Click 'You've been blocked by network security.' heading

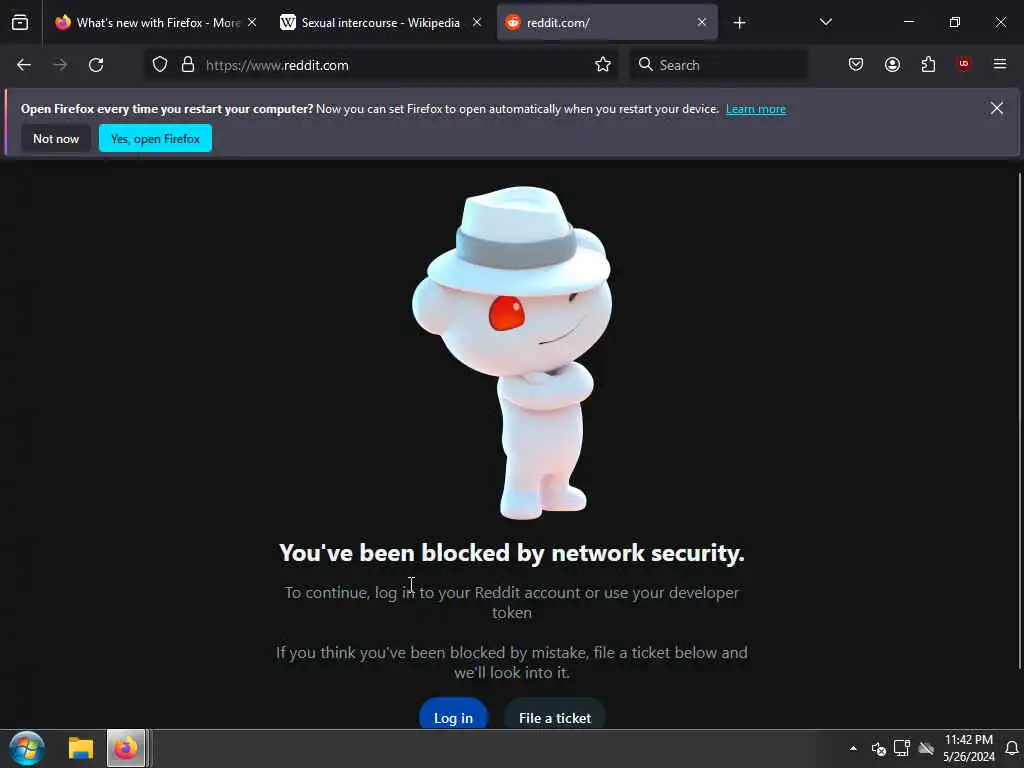512,553
